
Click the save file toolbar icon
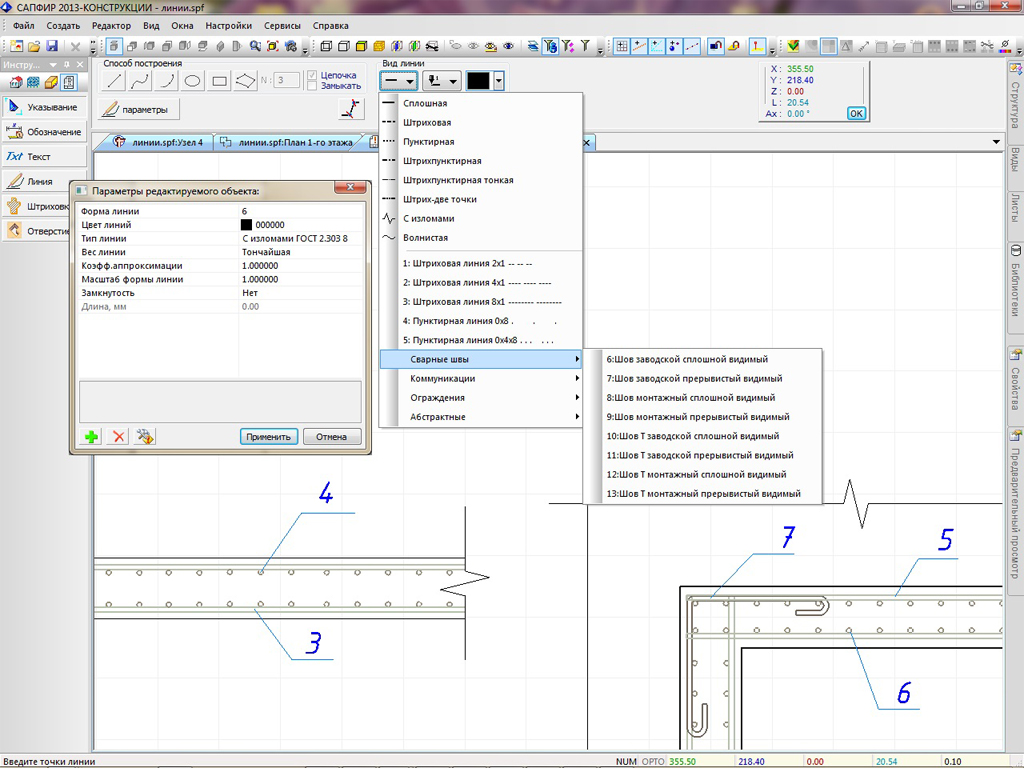[x=51, y=46]
